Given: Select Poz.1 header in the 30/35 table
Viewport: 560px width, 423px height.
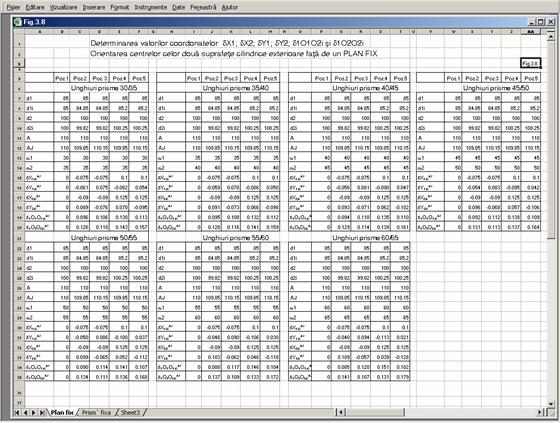Looking at the screenshot, I should [x=62, y=78].
